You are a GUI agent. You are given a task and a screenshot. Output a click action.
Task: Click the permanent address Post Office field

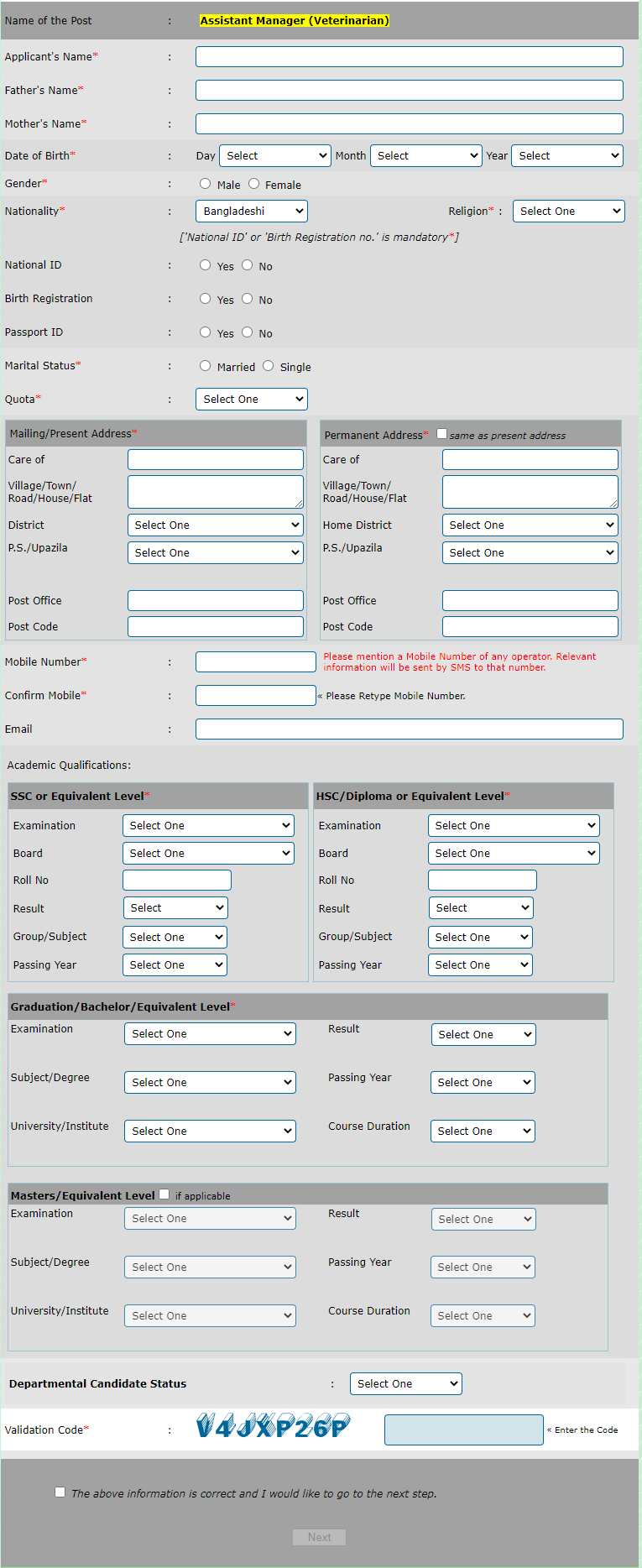(x=530, y=601)
